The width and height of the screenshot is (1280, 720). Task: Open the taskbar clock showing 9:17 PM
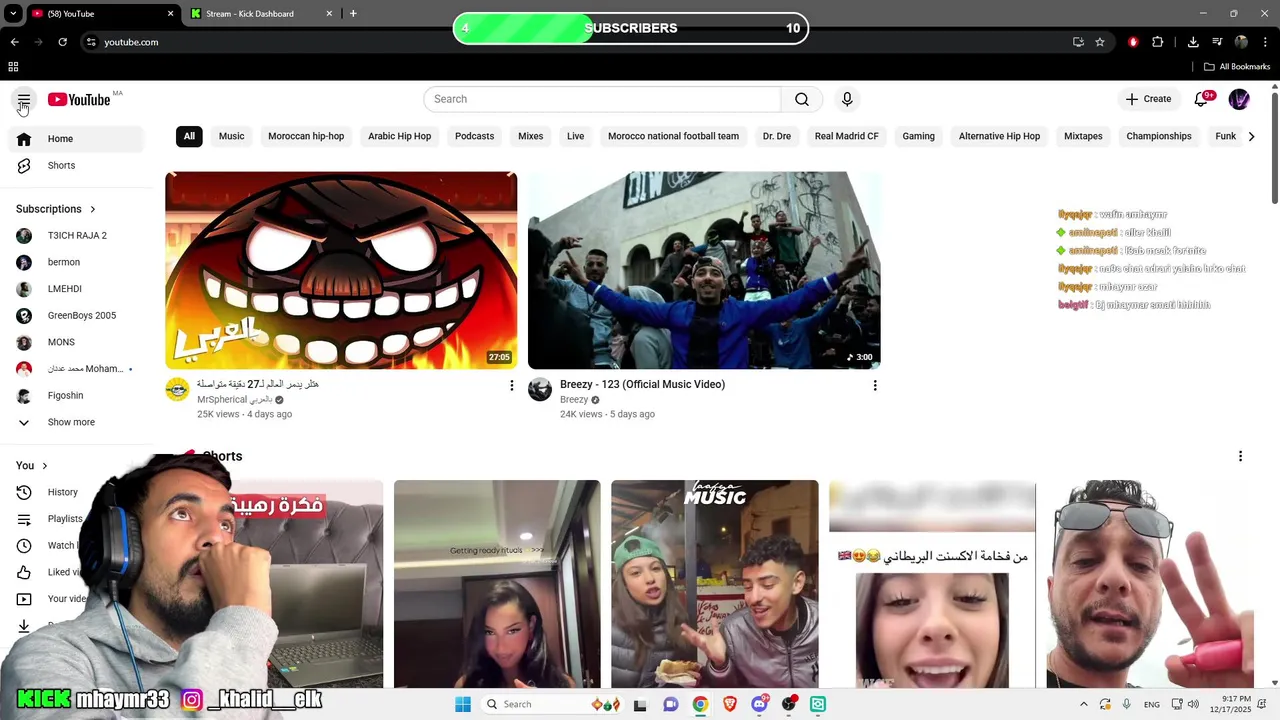pyautogui.click(x=1236, y=704)
